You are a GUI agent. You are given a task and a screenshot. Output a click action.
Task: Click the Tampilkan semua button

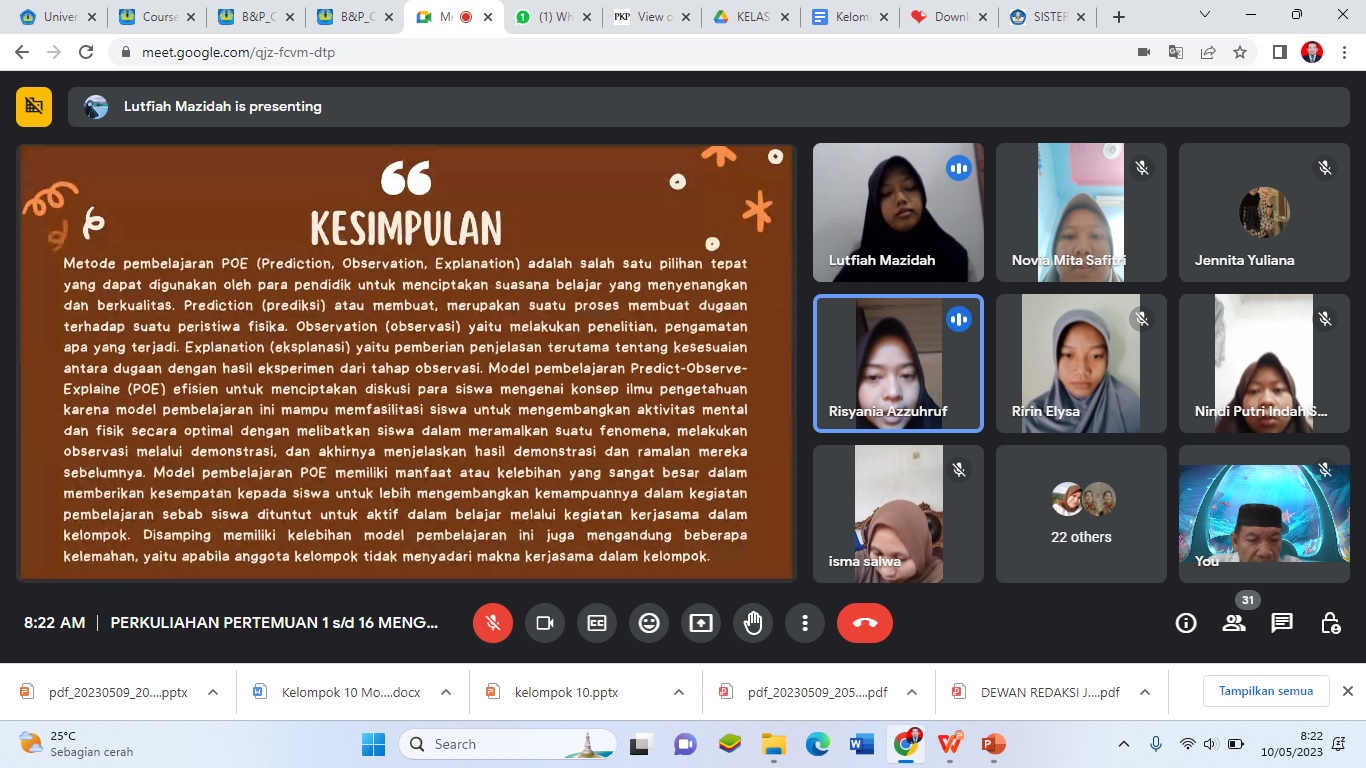click(1265, 691)
